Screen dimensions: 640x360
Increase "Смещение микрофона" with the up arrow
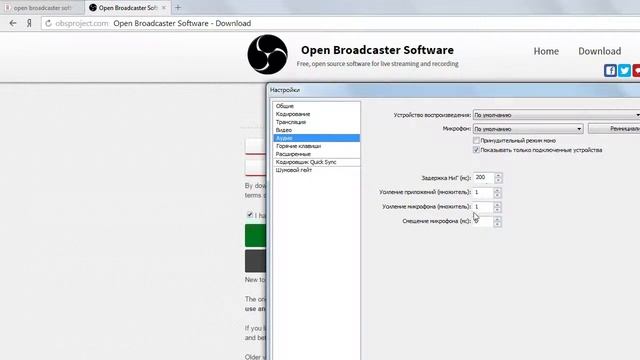click(x=497, y=219)
